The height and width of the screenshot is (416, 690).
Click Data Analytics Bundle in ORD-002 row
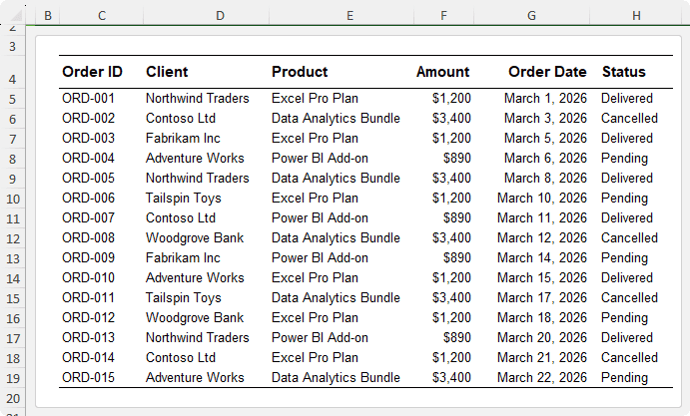click(x=336, y=118)
